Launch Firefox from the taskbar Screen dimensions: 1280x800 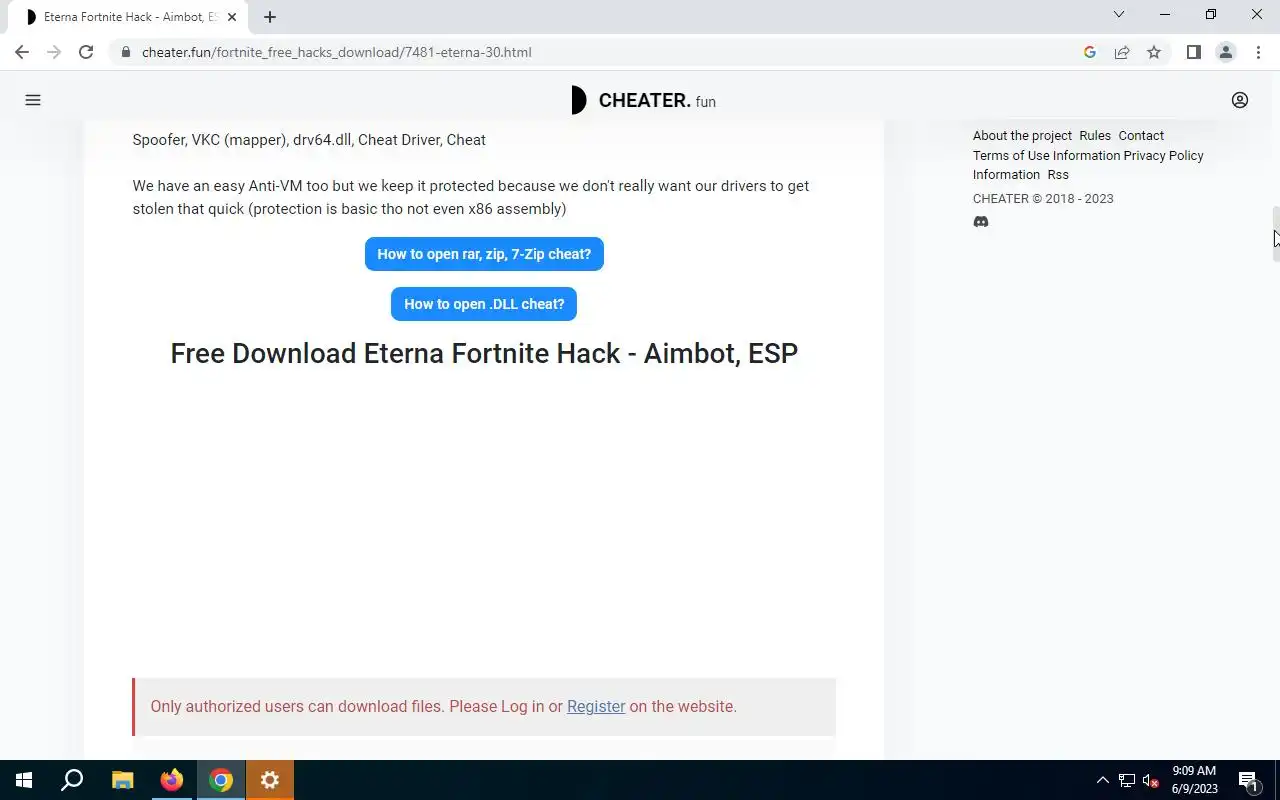(172, 780)
